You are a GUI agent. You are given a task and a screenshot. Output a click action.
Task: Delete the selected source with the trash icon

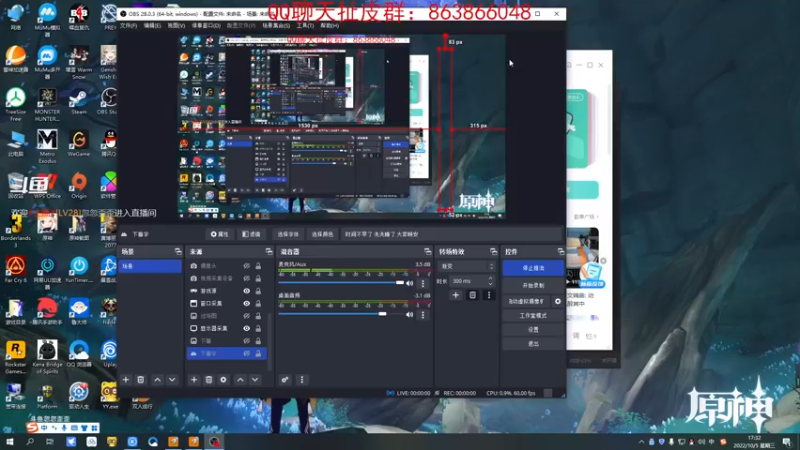point(209,380)
